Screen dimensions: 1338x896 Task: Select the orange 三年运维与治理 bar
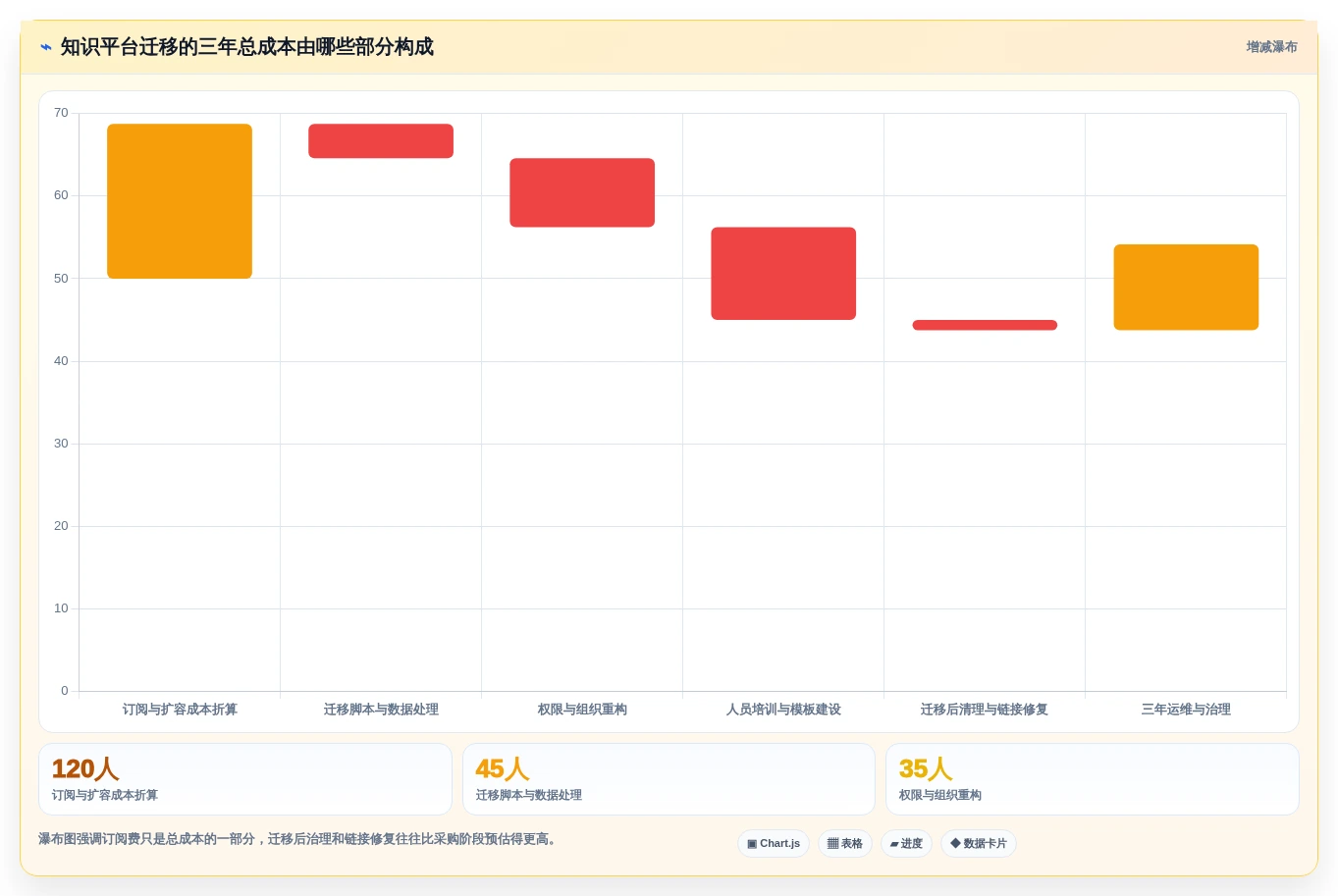coord(1186,288)
